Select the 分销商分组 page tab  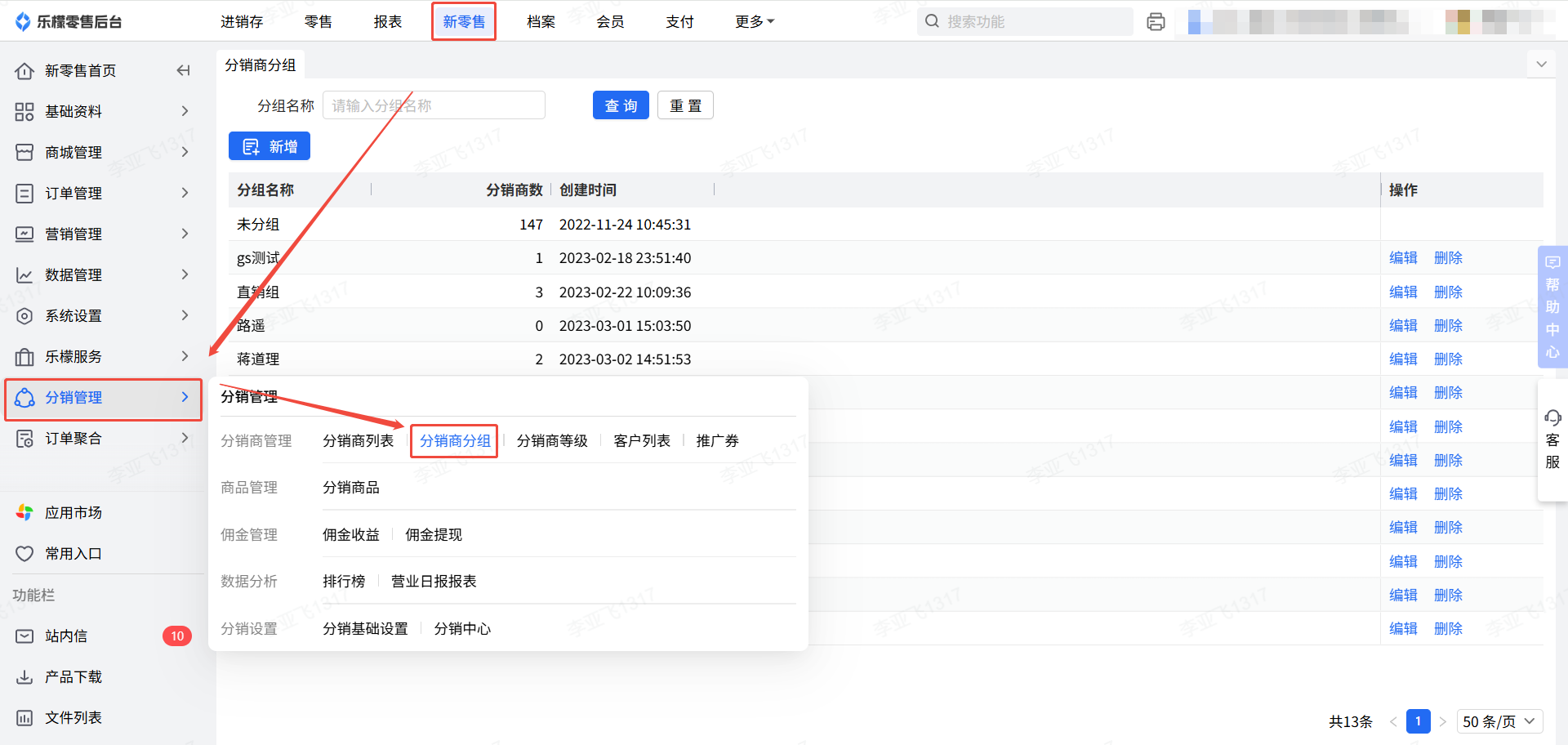pos(261,65)
